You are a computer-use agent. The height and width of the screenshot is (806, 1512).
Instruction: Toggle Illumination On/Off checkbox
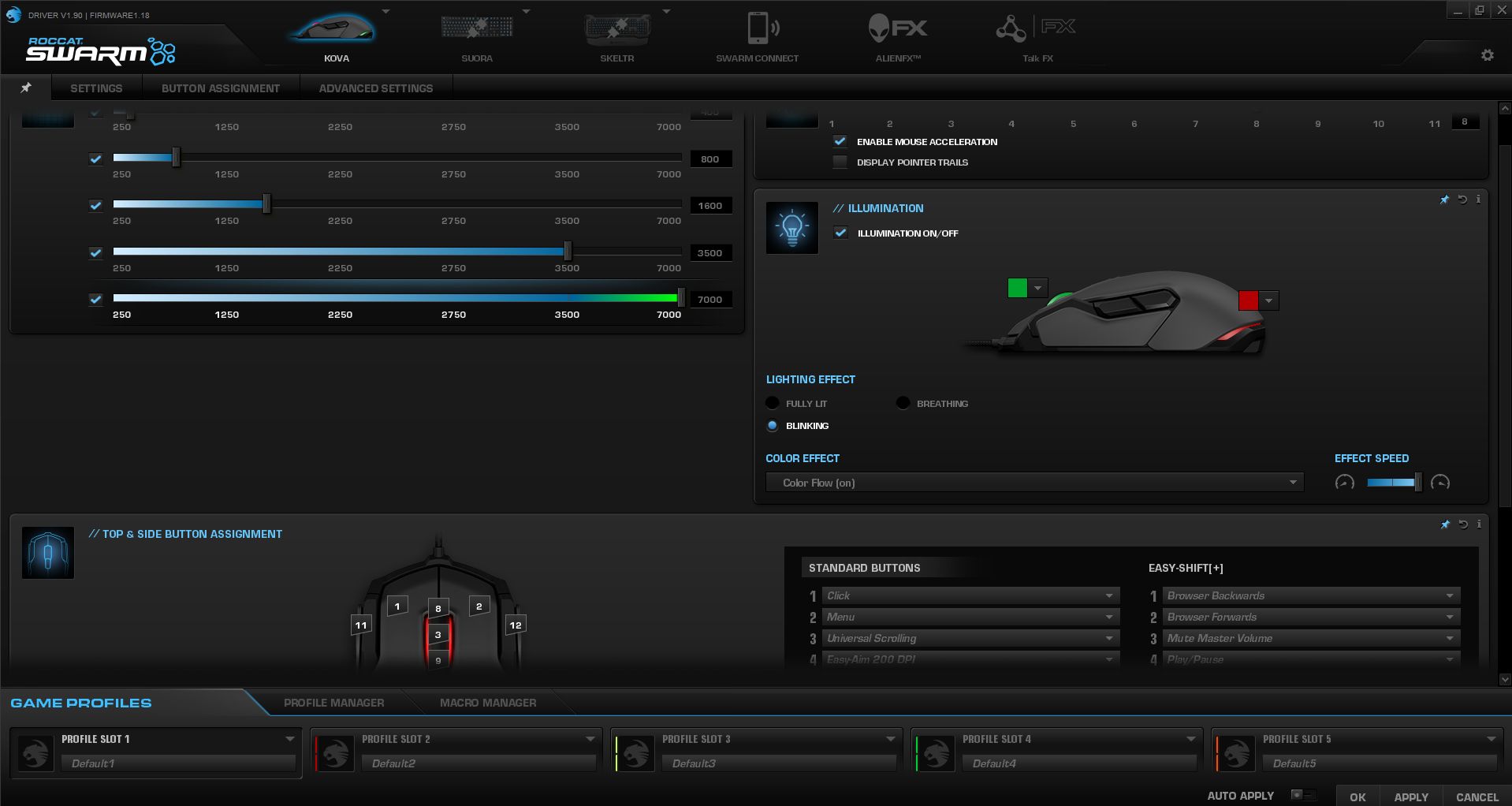click(x=841, y=233)
